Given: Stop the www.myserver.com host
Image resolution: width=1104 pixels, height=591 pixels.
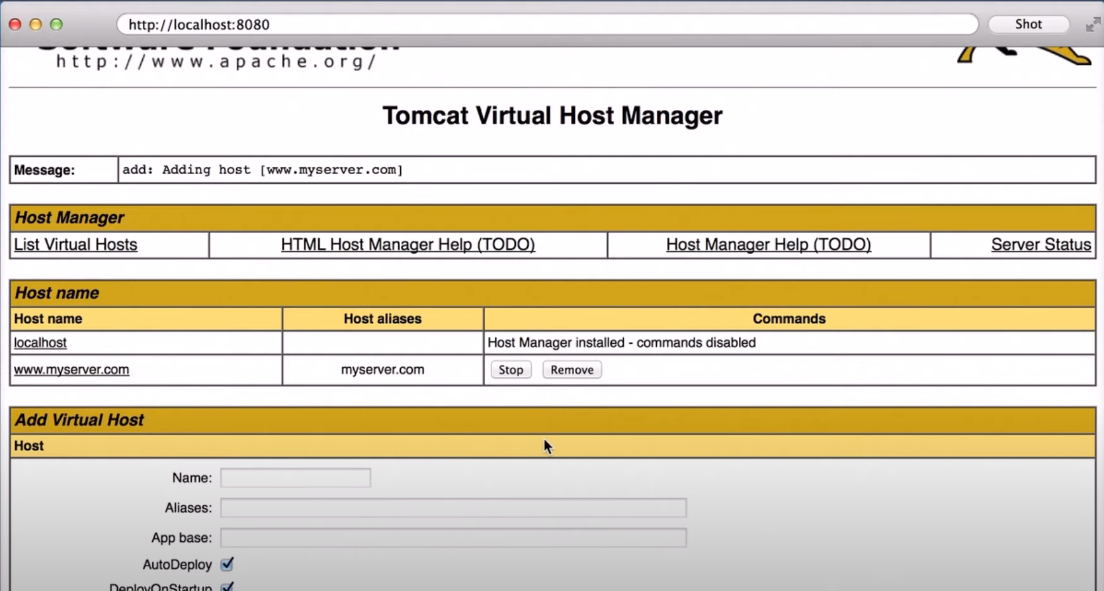Looking at the screenshot, I should pos(510,370).
